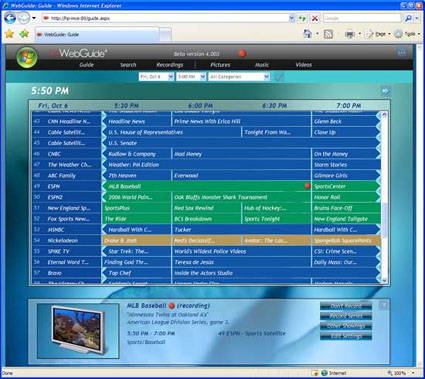425x379 pixels.
Task: Open the Tools menu in command bar
Action: (x=407, y=34)
